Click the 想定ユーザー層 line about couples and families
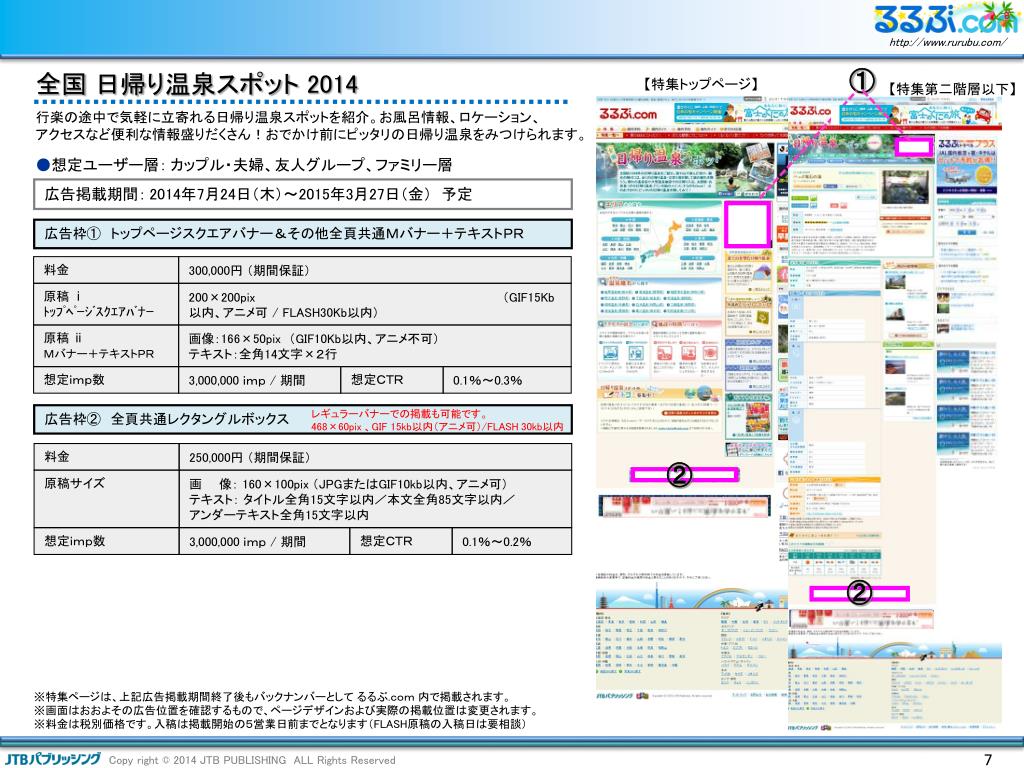Viewport: 1024px width, 768px height. point(245,165)
